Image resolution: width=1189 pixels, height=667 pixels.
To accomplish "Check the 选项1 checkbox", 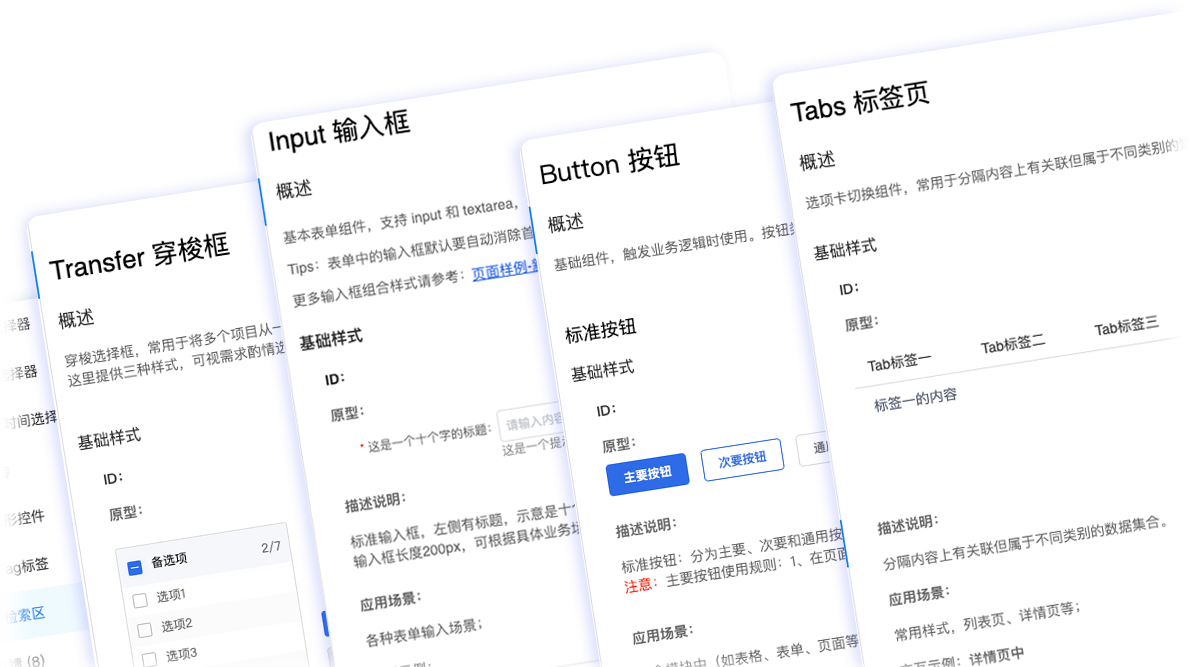I will pyautogui.click(x=140, y=599).
